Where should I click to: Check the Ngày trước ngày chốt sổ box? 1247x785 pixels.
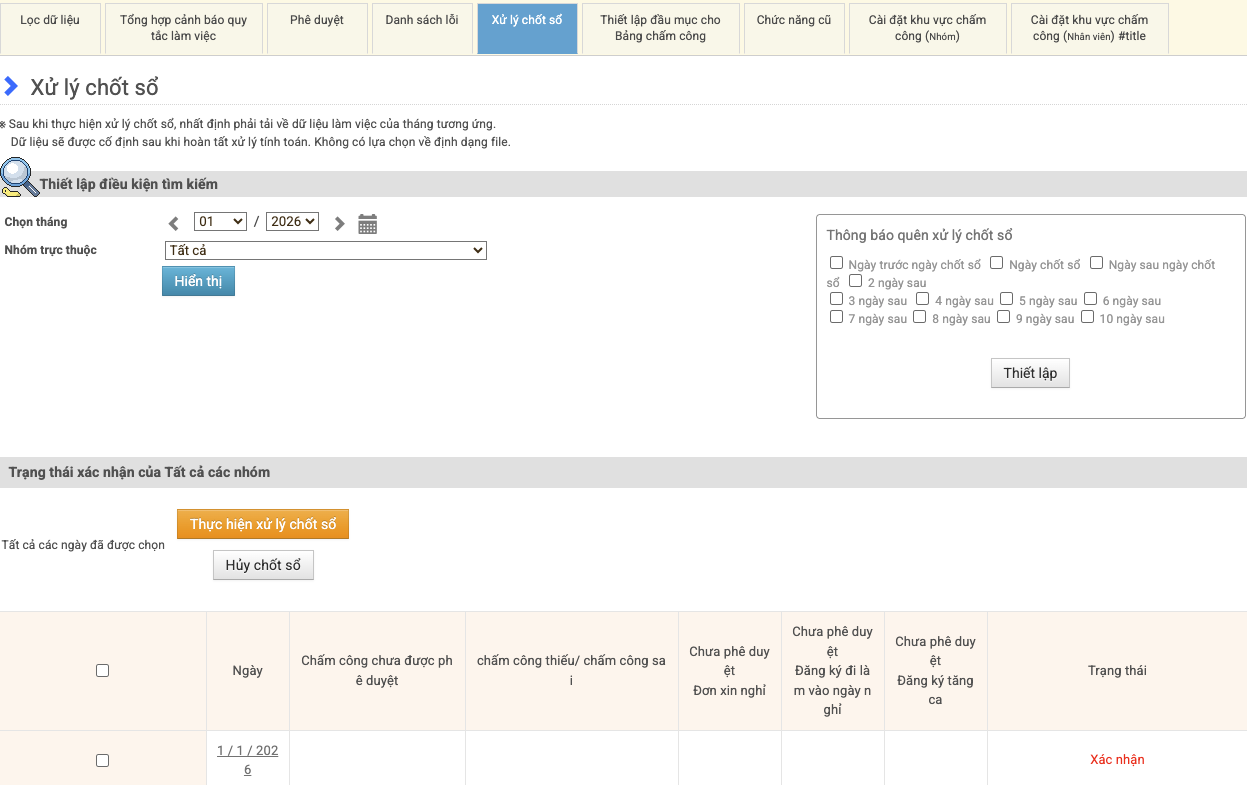coord(836,263)
